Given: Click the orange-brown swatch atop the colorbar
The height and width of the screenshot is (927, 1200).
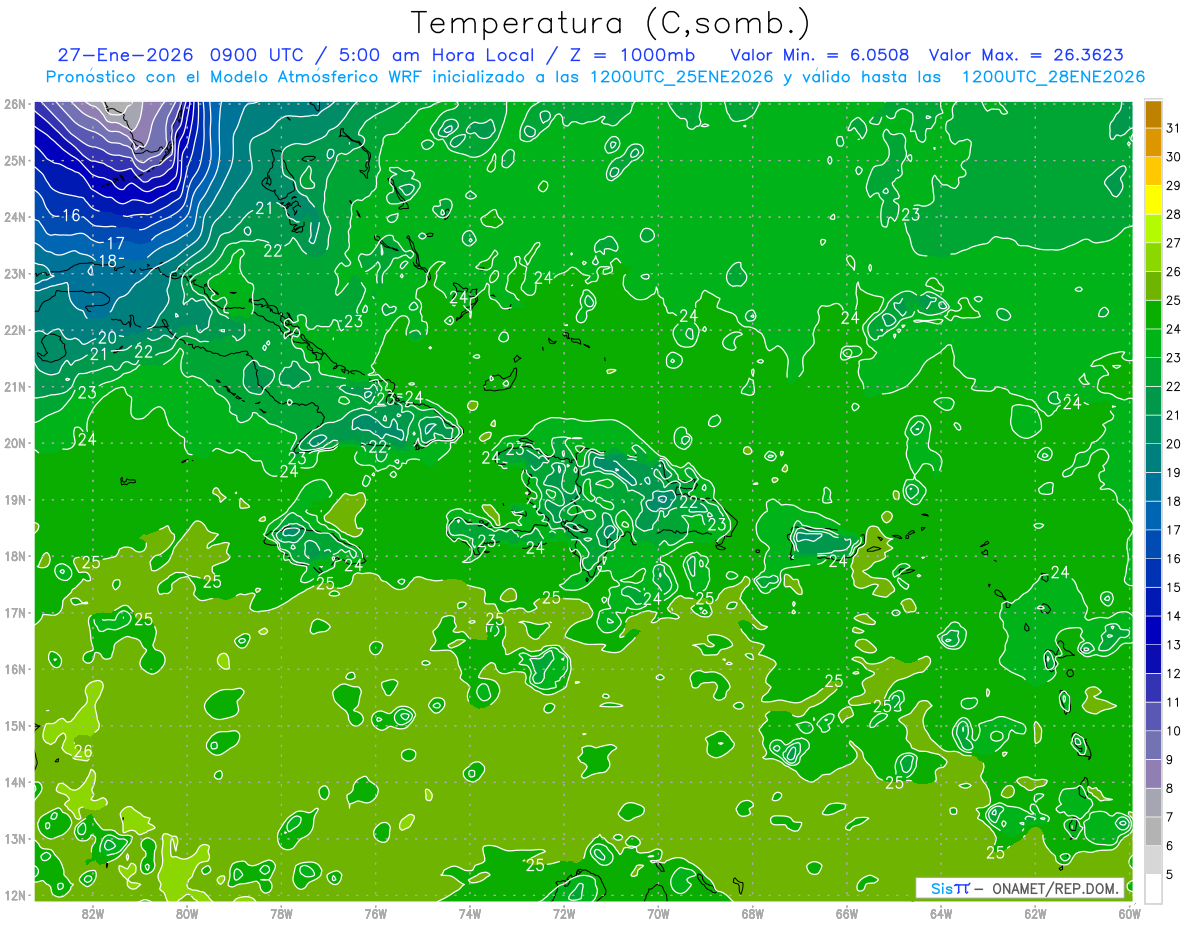Looking at the screenshot, I should click(1153, 114).
